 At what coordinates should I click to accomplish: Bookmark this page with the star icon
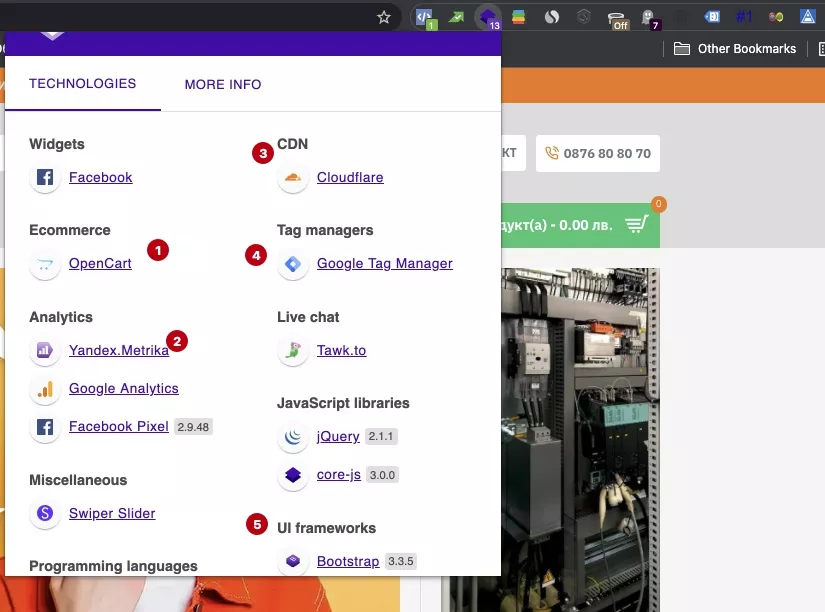tap(384, 17)
